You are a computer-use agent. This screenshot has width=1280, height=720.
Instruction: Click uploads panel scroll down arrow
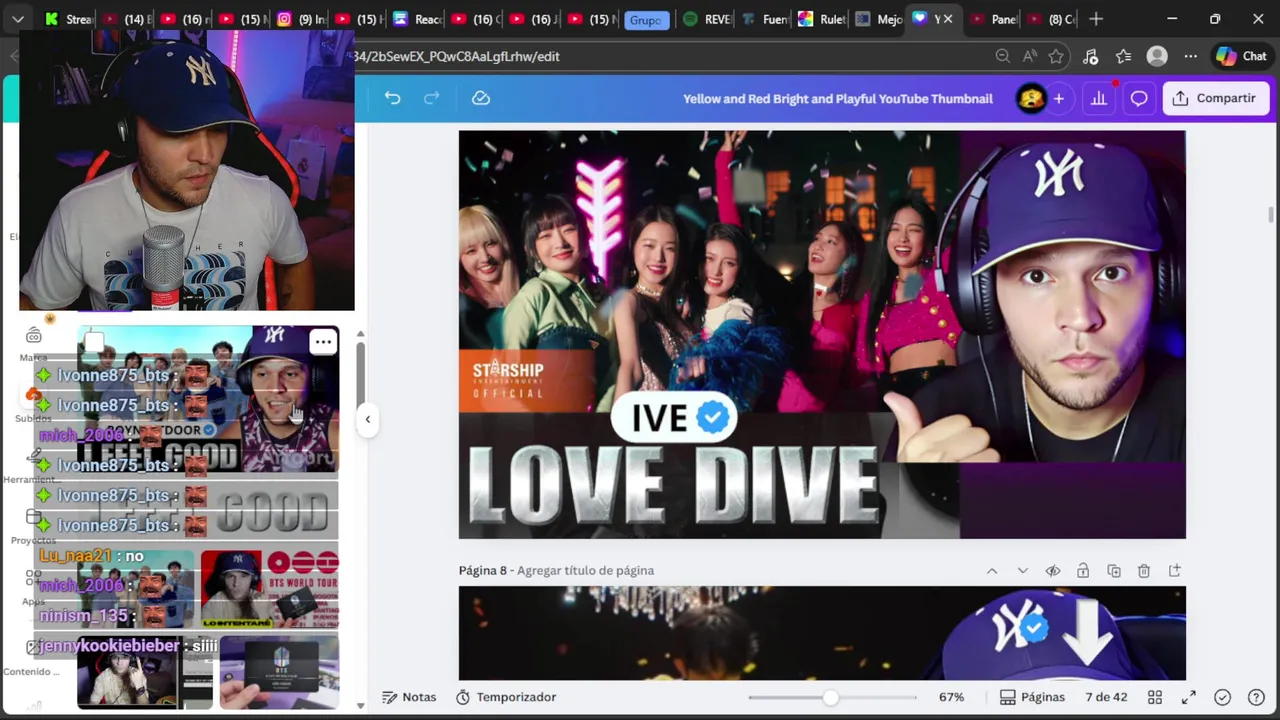coord(360,706)
